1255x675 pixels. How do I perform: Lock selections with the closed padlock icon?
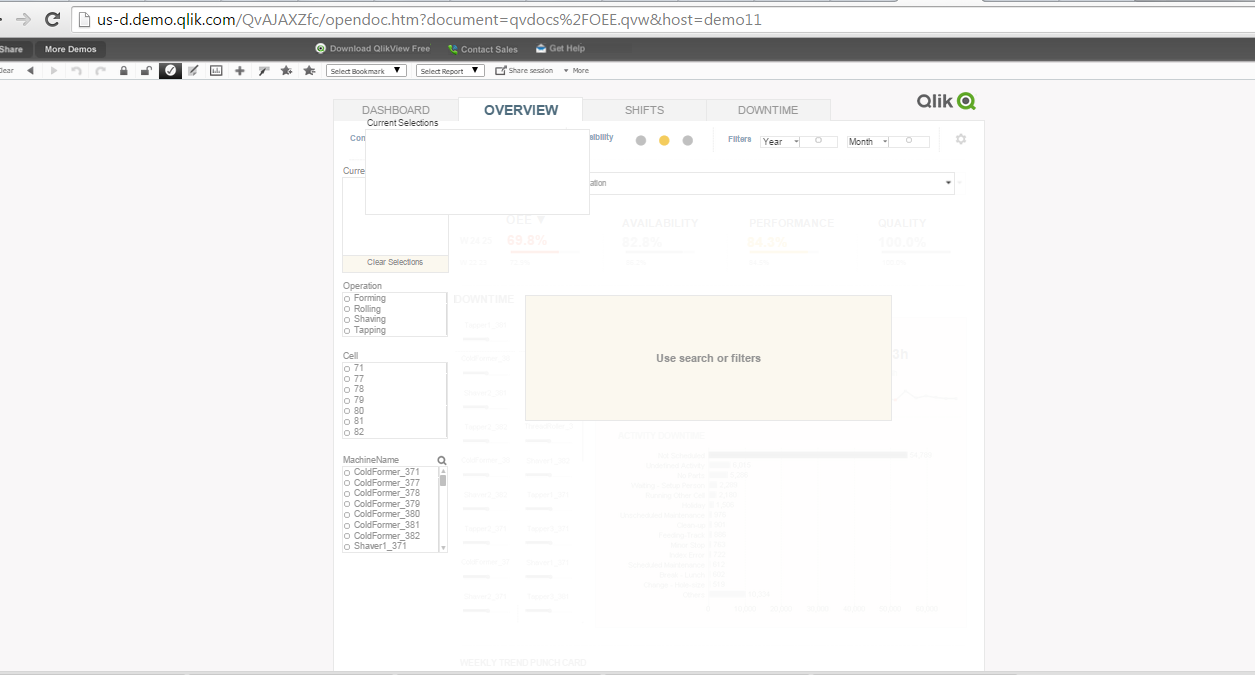[x=124, y=71]
